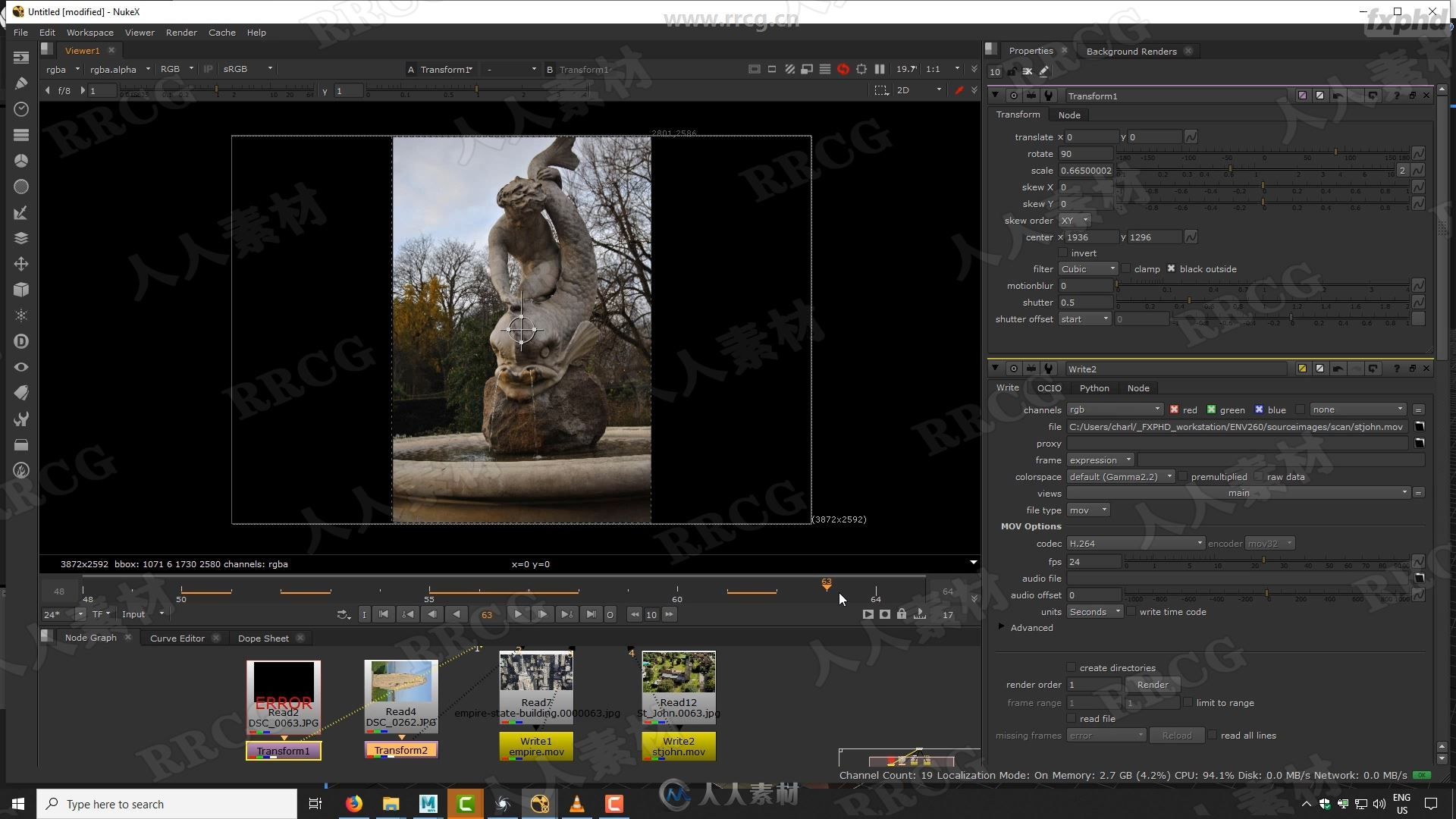Open the Channel nodes menu (stacked bars icon)
1456x819 pixels.
point(21,135)
